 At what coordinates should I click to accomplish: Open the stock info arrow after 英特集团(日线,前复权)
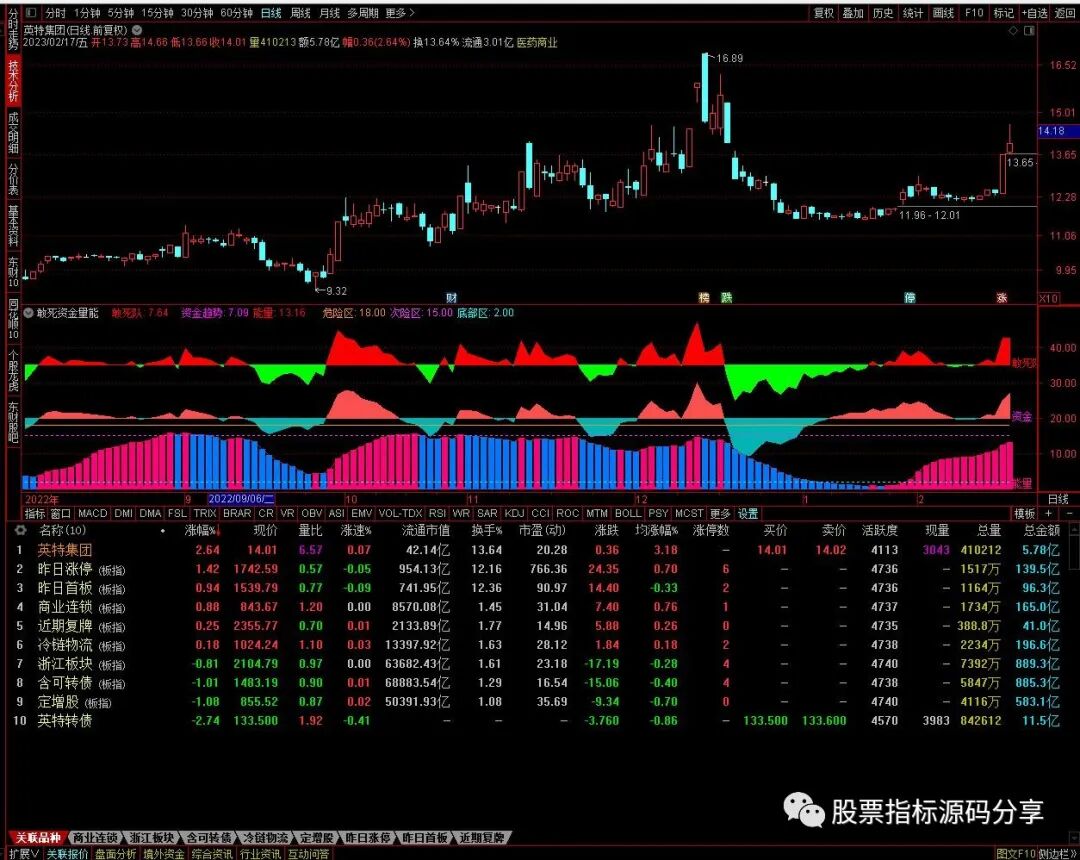(x=137, y=30)
